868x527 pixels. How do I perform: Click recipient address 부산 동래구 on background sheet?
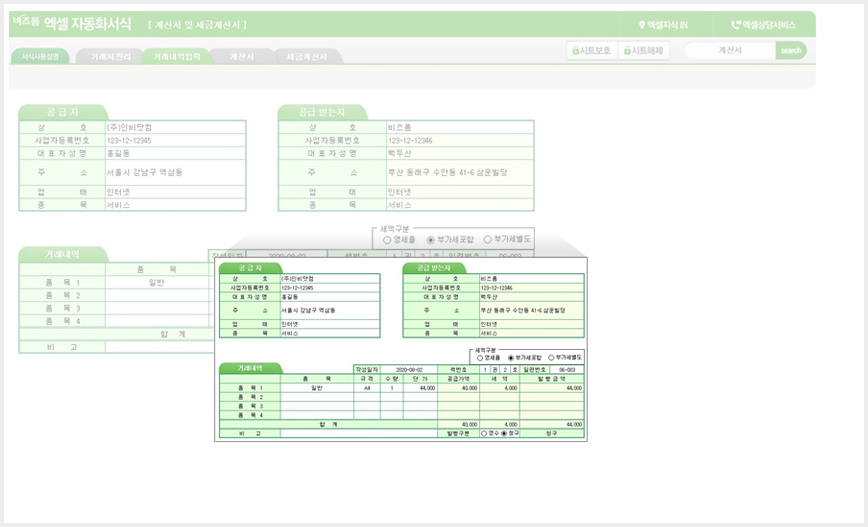[460, 172]
